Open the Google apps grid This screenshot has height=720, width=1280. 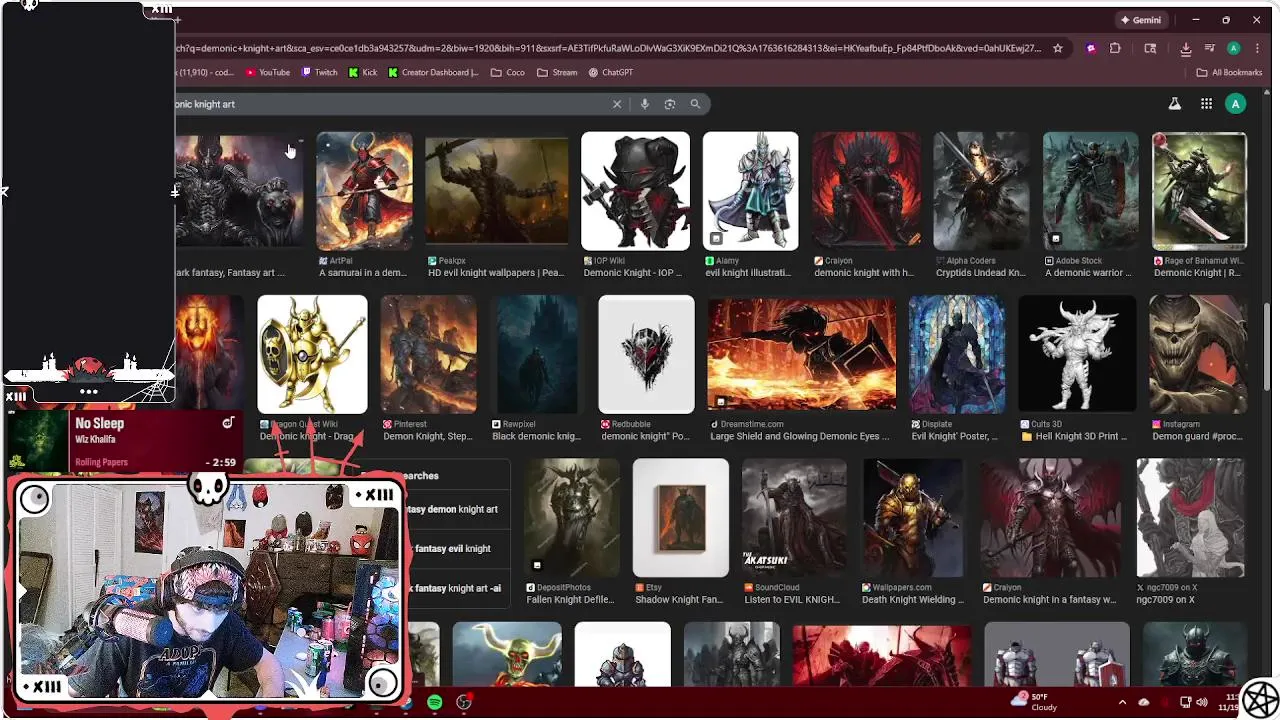(x=1206, y=104)
